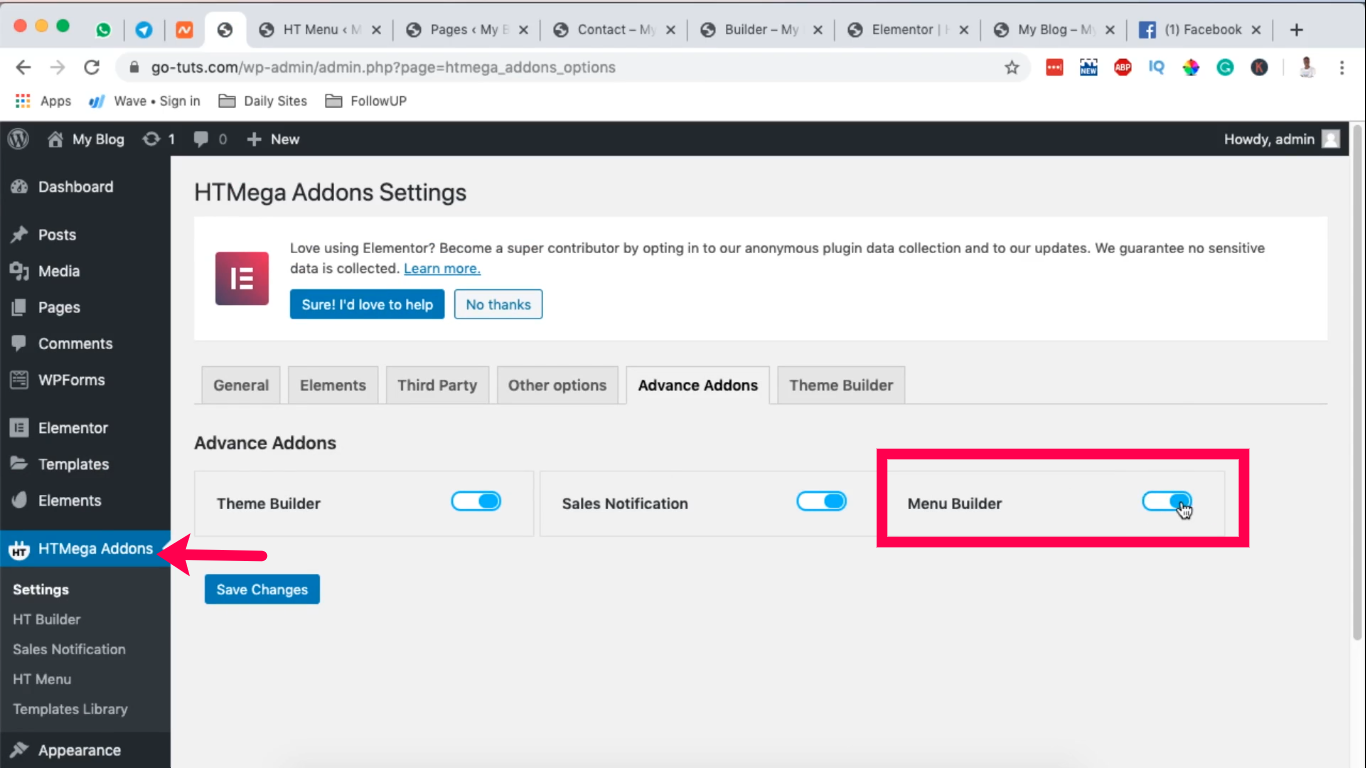This screenshot has width=1366, height=768.
Task: Open Sales Notification in the sidebar submenu
Action: point(69,649)
